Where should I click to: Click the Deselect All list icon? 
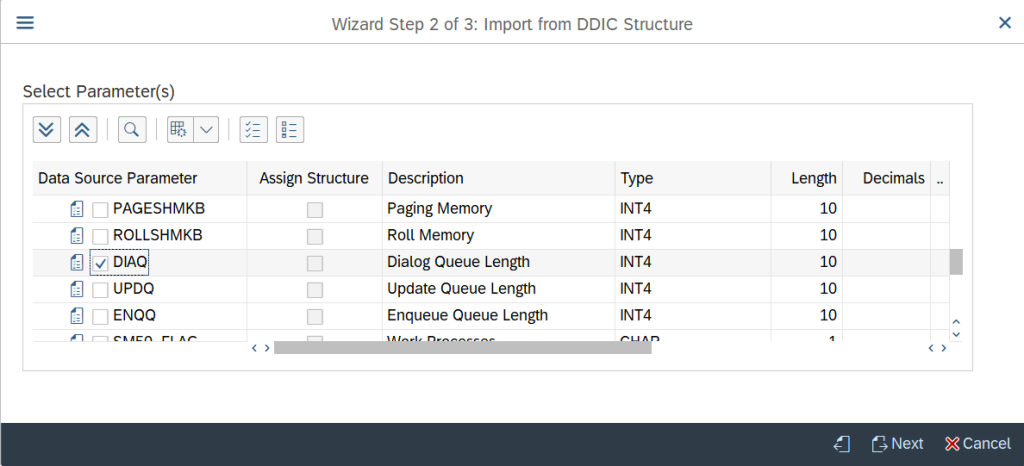click(x=290, y=130)
